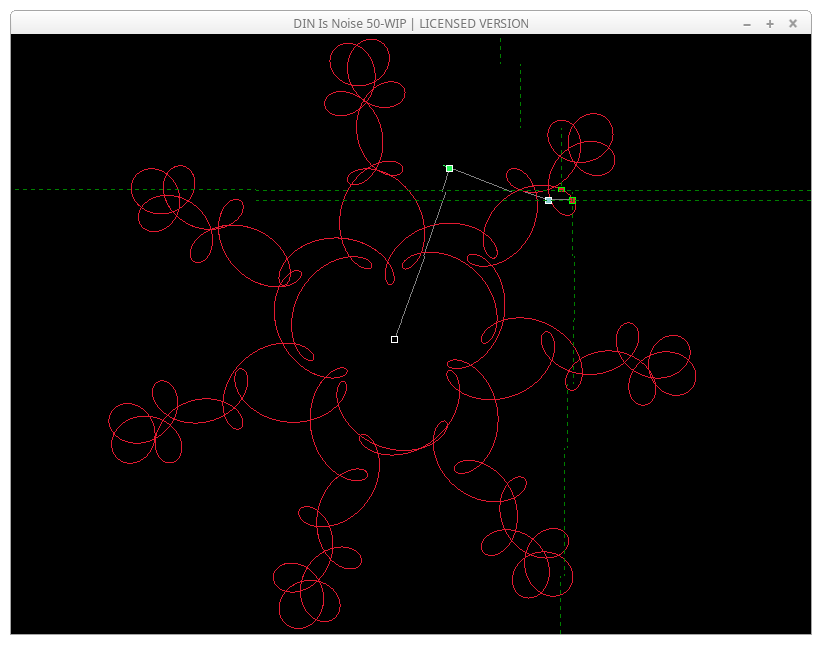The image size is (822, 645).
Task: Maximize the DIN Is Noise window
Action: tap(770, 23)
